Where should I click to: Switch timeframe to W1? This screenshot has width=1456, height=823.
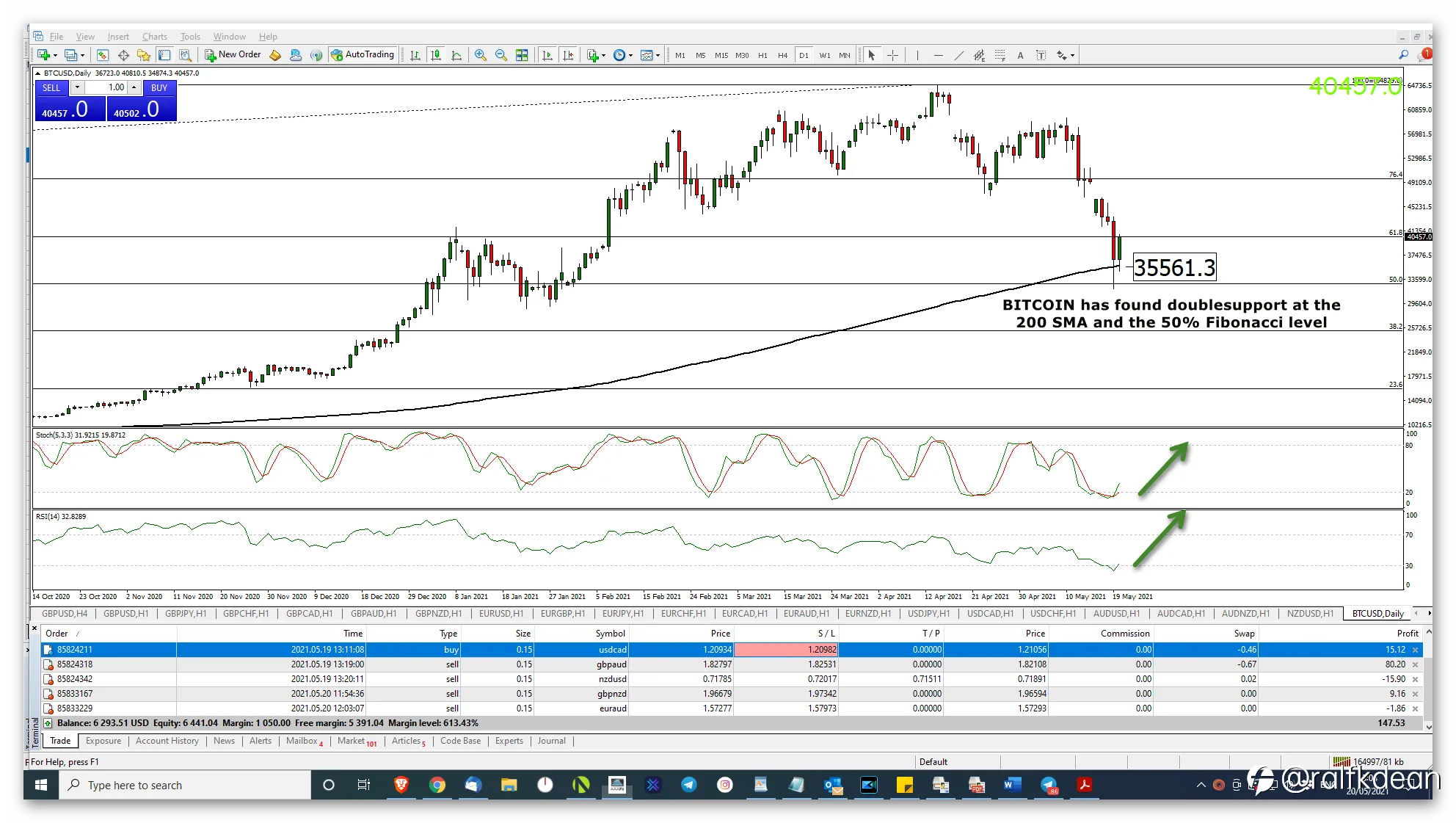point(825,55)
